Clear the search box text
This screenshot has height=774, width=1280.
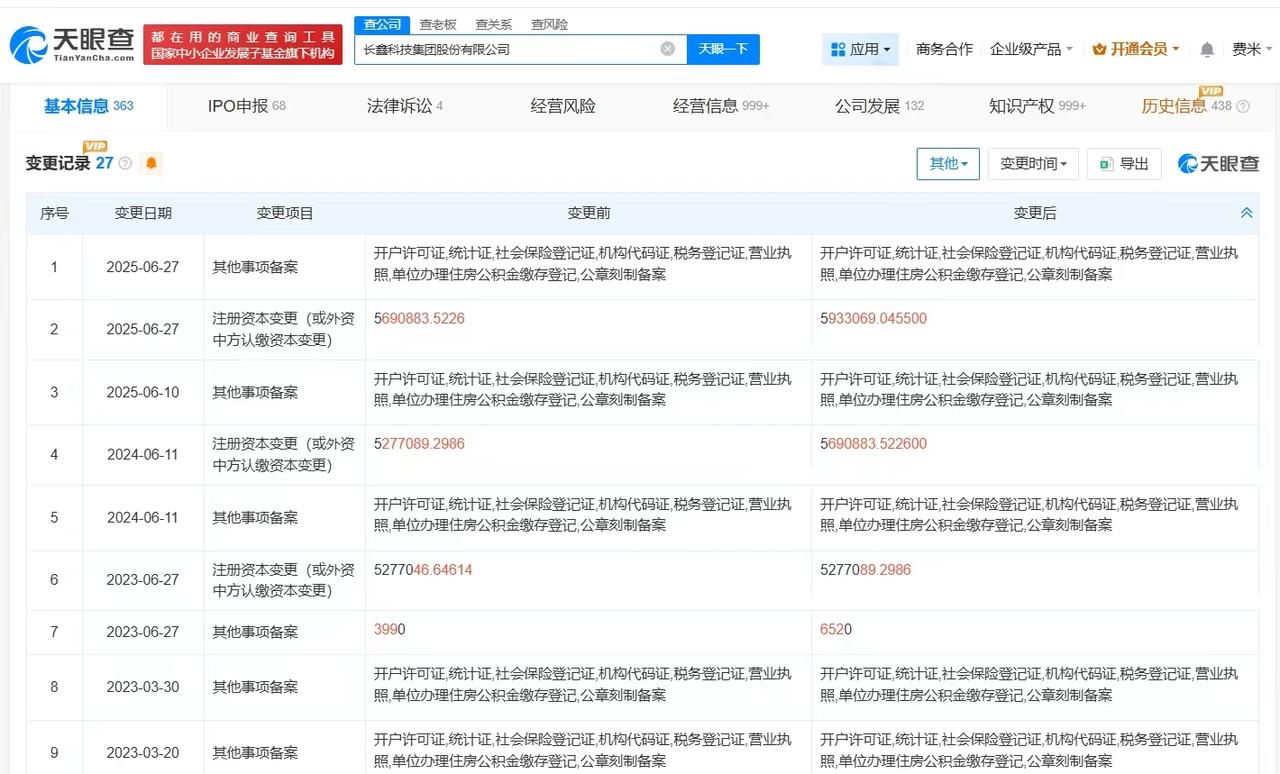[668, 49]
